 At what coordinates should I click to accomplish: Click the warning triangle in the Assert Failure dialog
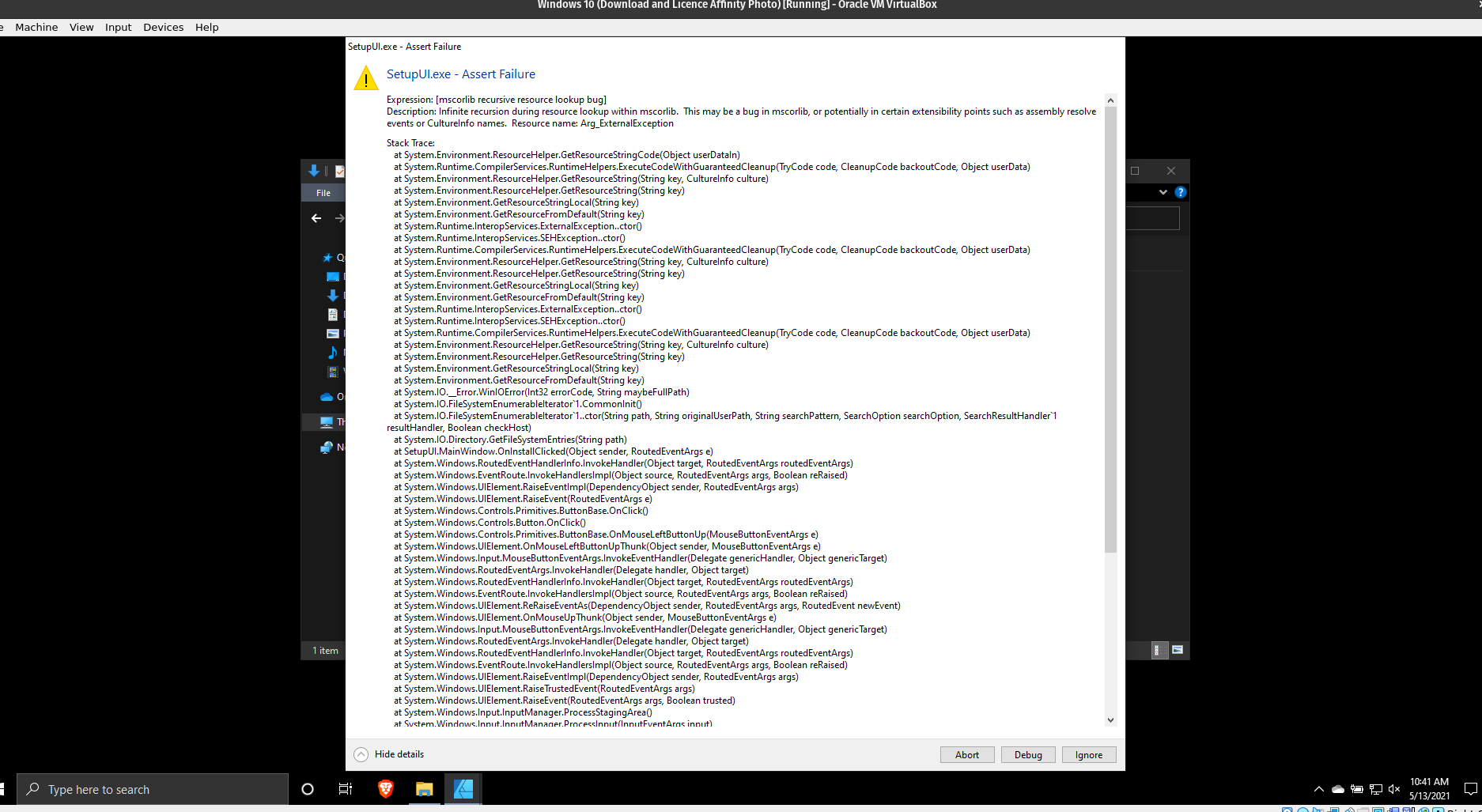[365, 77]
